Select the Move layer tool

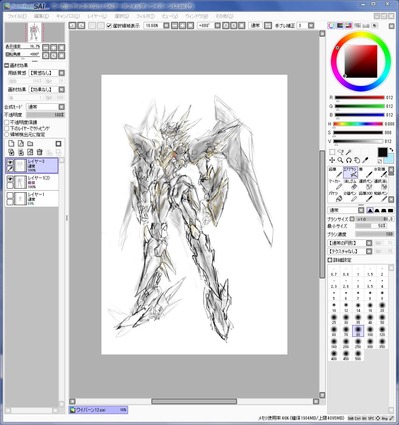pos(332,160)
